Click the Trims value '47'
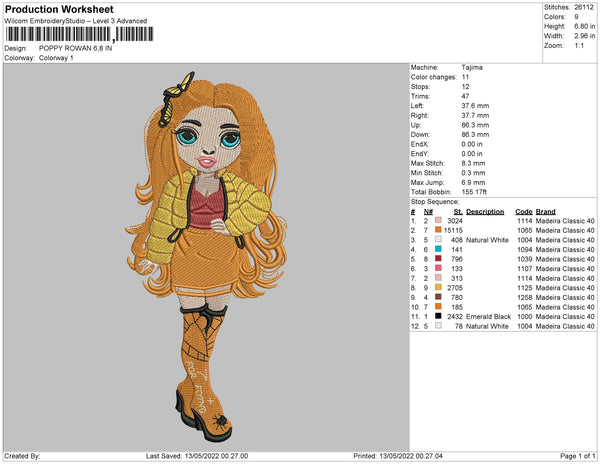Viewport: 600px width, 464px height. coord(465,96)
